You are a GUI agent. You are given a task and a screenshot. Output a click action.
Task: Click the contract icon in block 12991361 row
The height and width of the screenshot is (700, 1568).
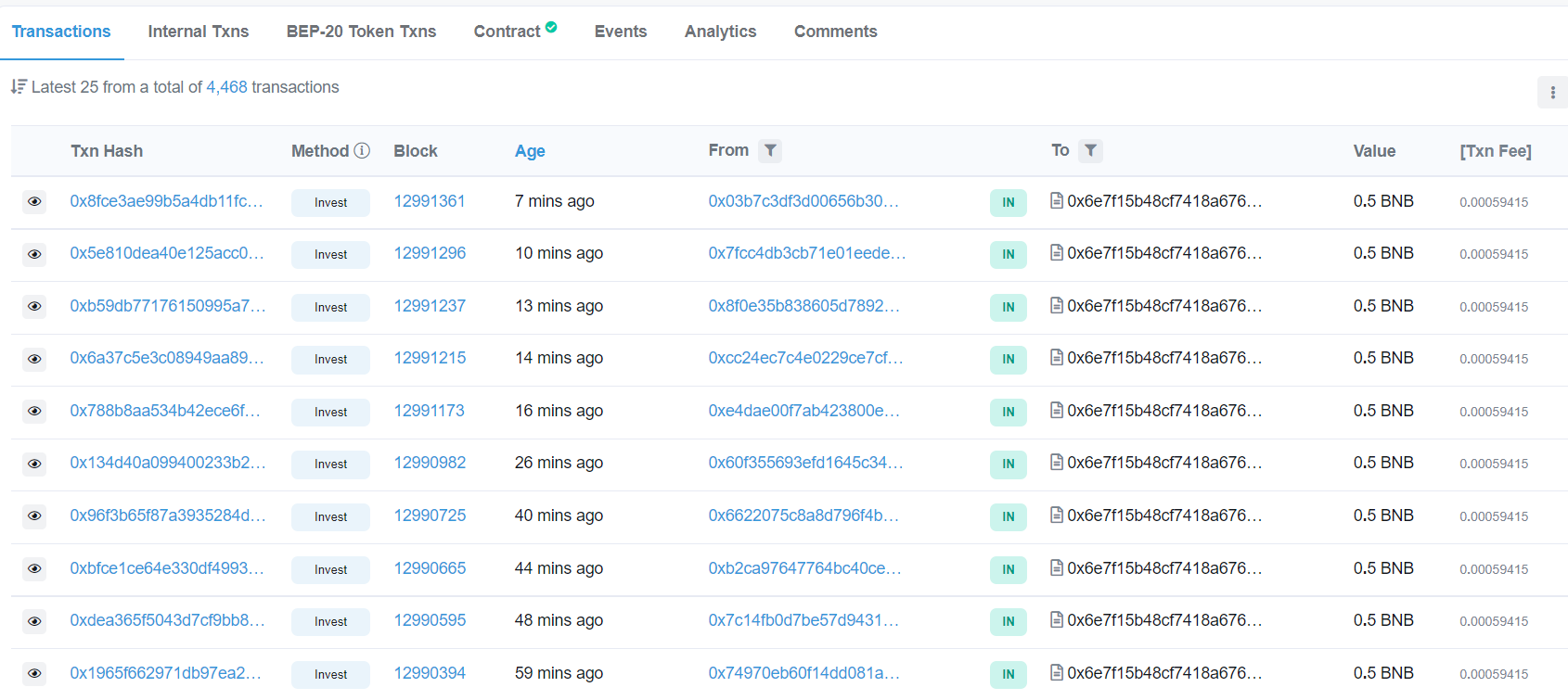1056,200
